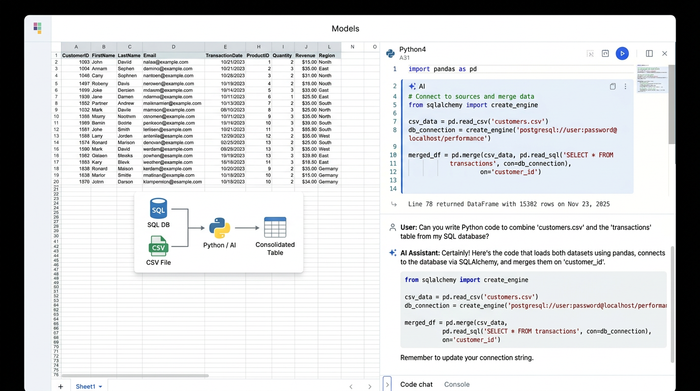This screenshot has width=700, height=391.
Task: Click the code minimap preview
Action: click(651, 79)
